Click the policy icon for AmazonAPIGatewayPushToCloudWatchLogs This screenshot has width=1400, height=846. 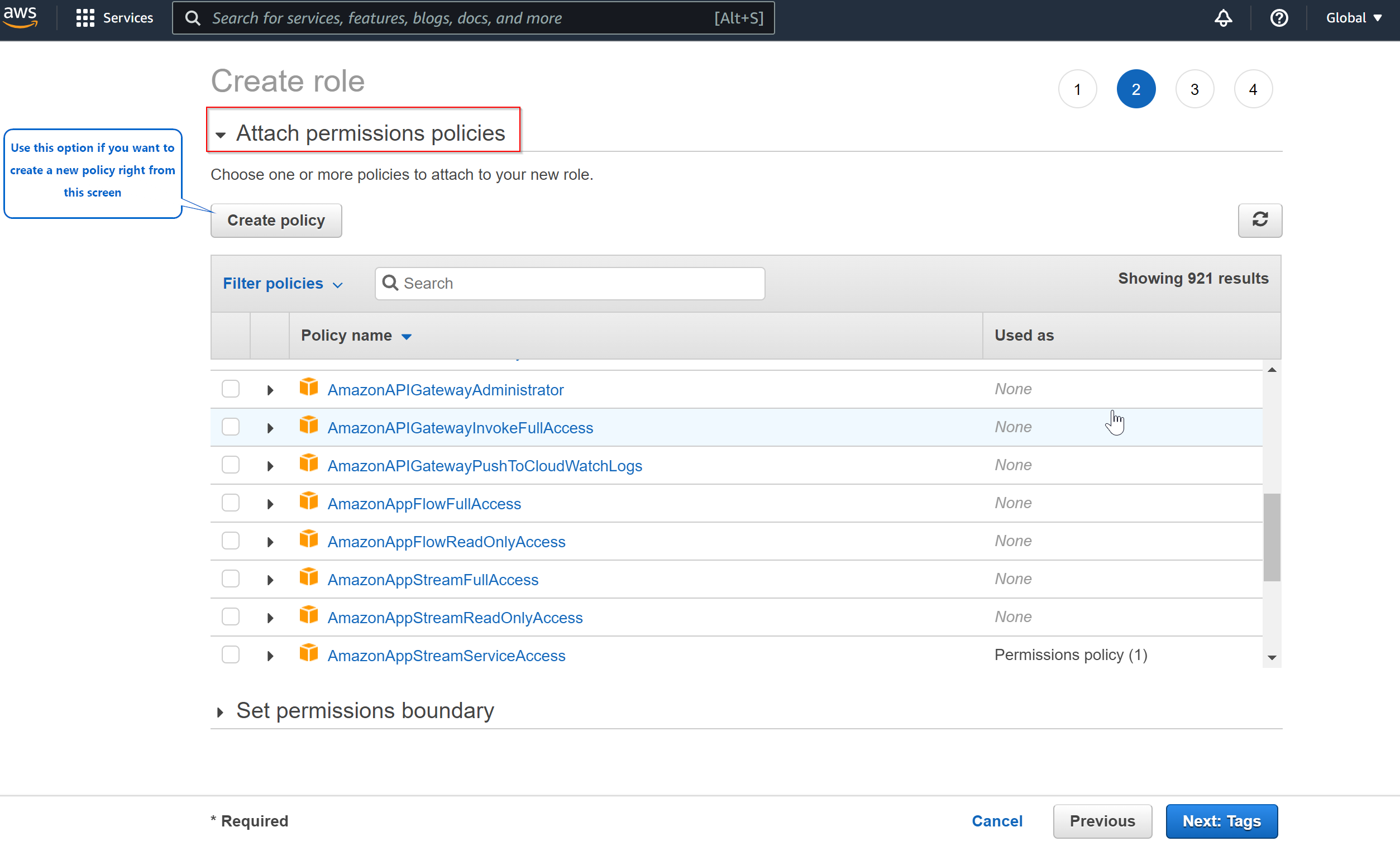tap(308, 463)
